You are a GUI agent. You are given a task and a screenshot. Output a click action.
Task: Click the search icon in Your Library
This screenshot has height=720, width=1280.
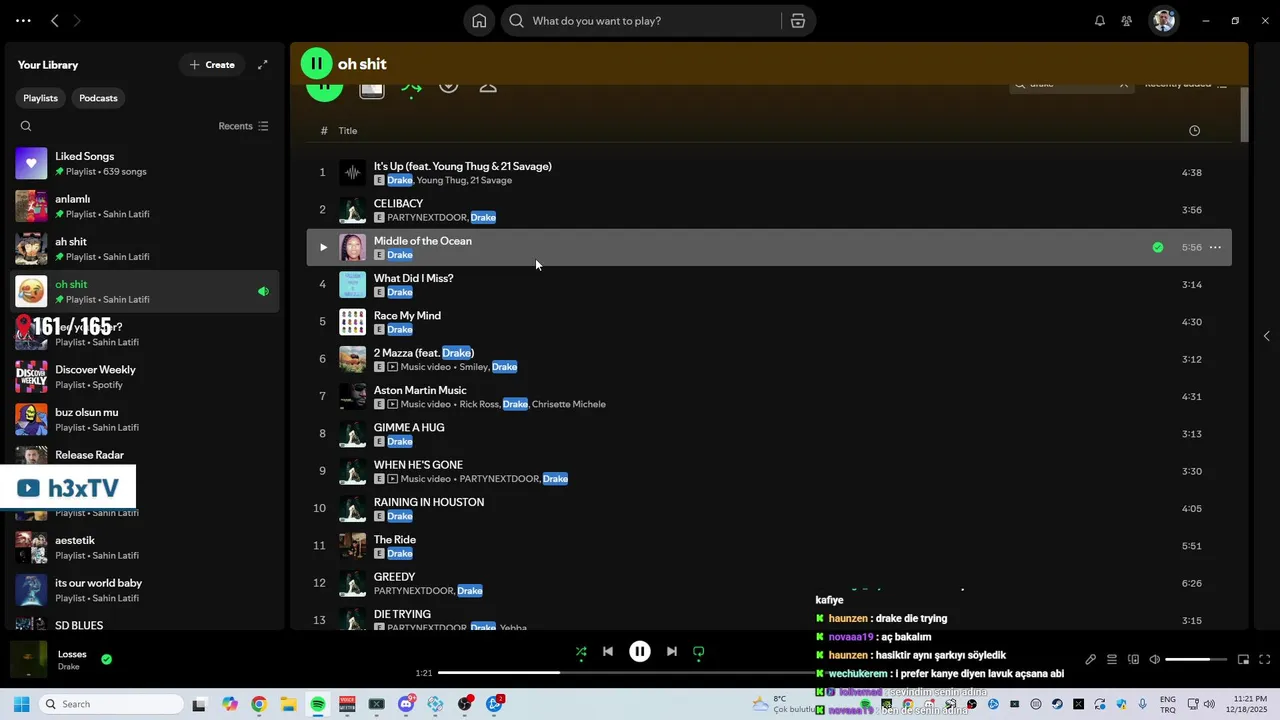click(x=26, y=126)
